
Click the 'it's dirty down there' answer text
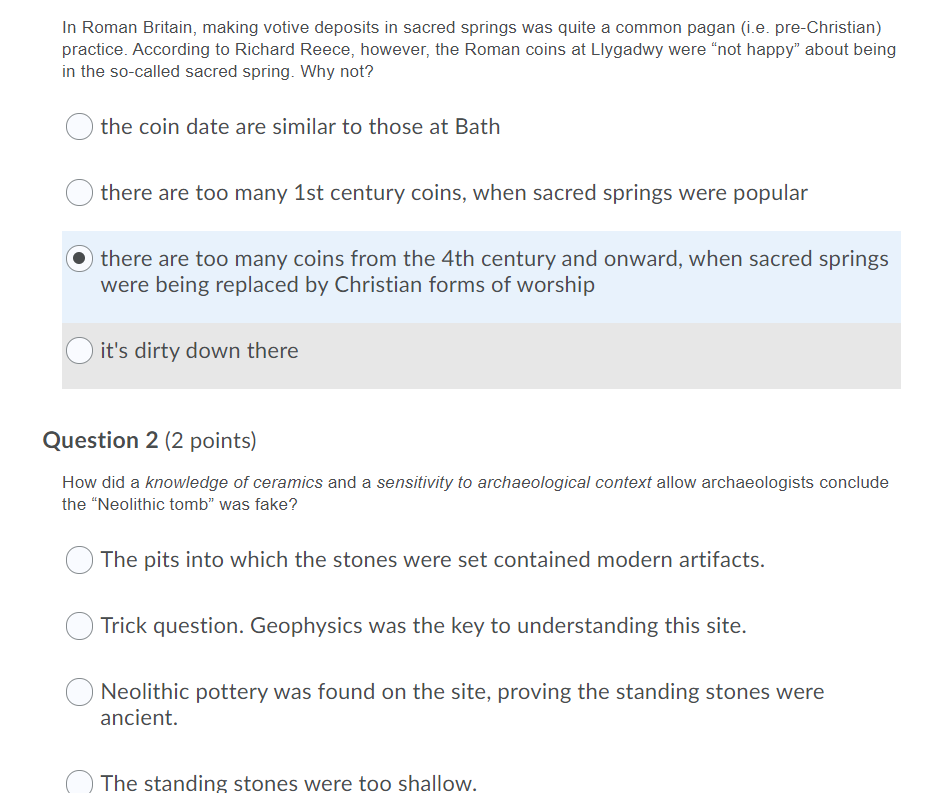[198, 351]
